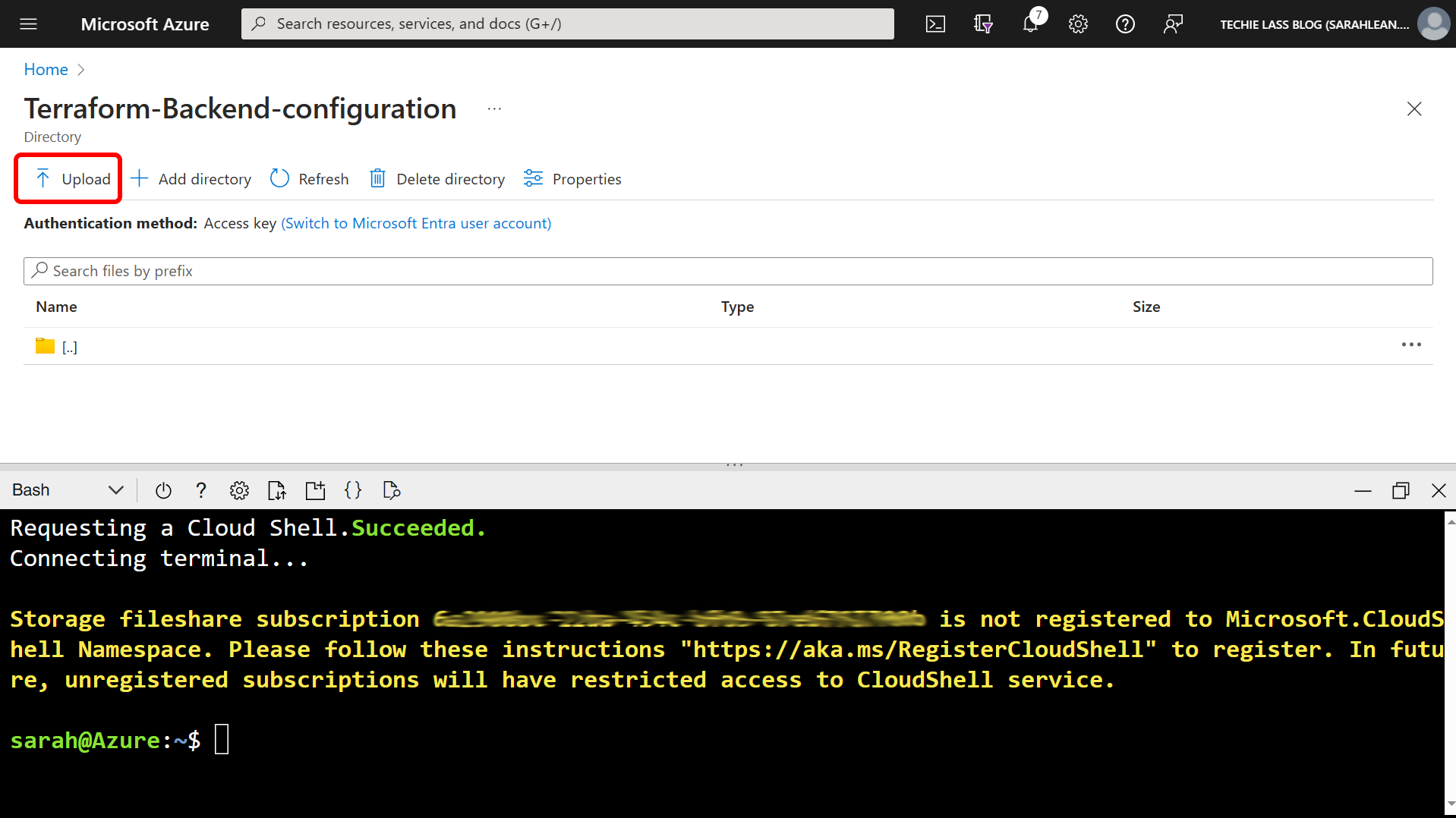Screen dimensions: 1456x818
Task: Preview web app in Cloud Shell
Action: click(x=391, y=490)
